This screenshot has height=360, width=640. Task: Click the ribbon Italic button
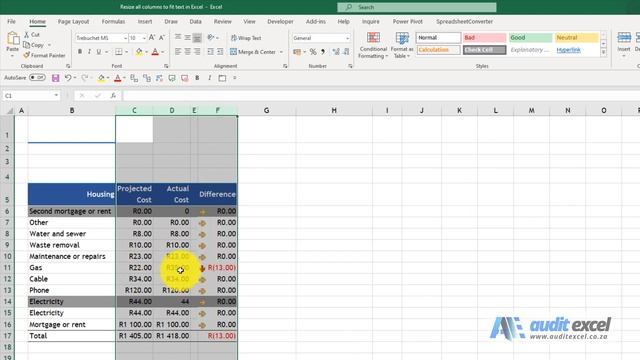pyautogui.click(x=89, y=52)
